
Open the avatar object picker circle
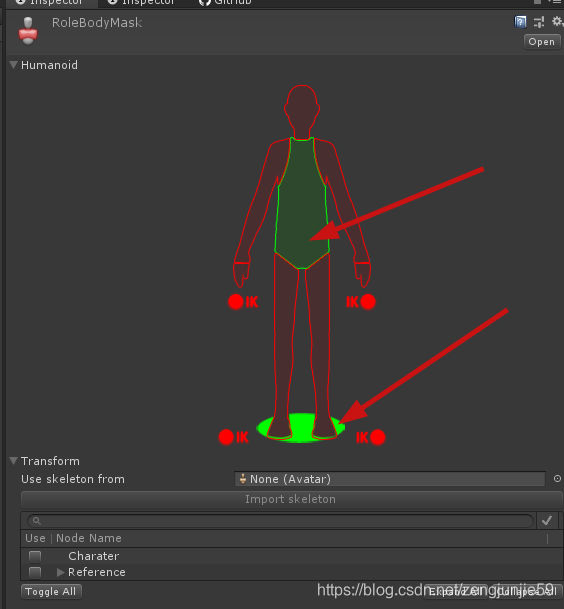point(557,479)
